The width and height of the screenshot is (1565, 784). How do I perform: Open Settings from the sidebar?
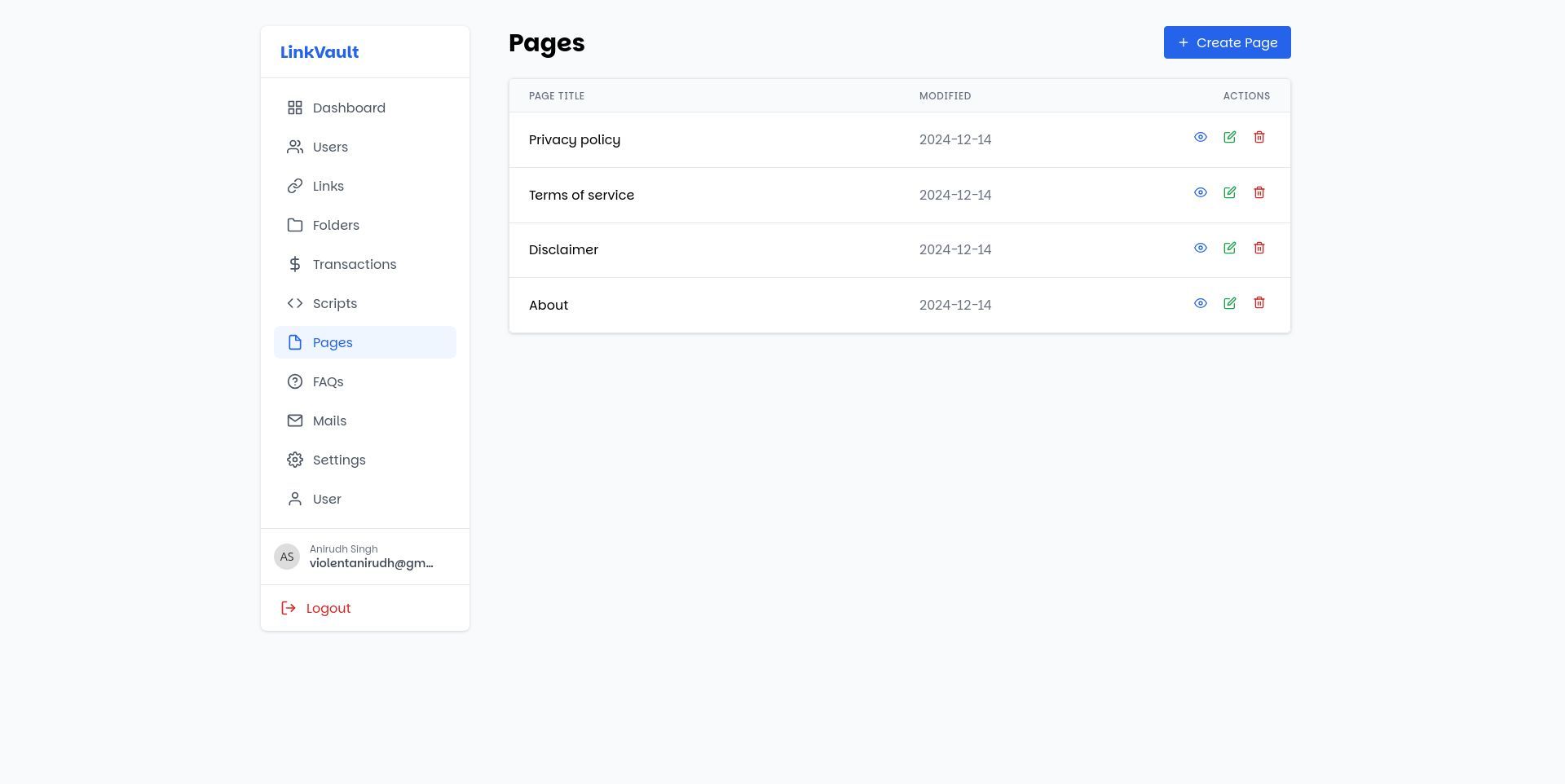pos(338,460)
